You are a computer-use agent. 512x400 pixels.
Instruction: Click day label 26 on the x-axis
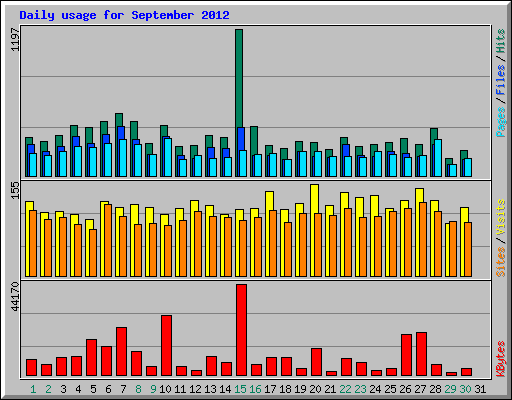(x=405, y=389)
